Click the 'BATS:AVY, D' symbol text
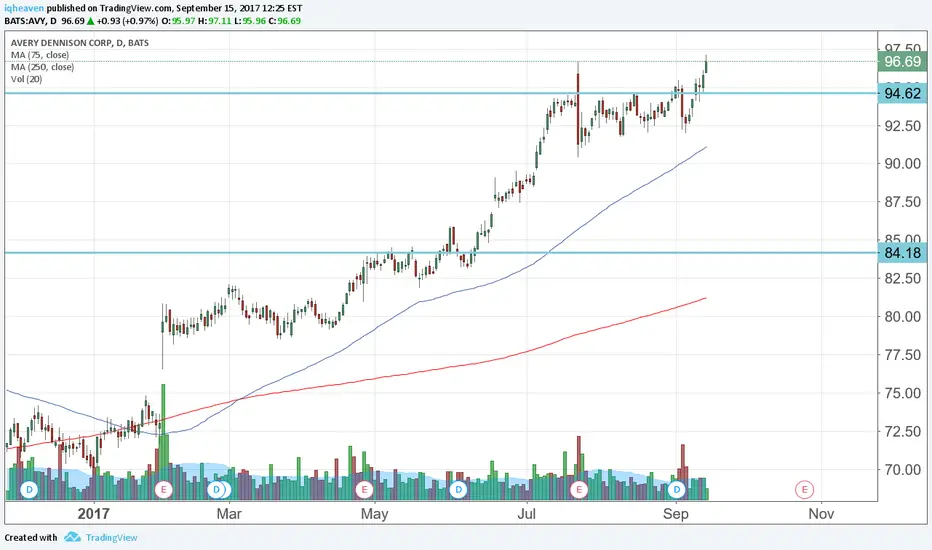 click(x=30, y=21)
